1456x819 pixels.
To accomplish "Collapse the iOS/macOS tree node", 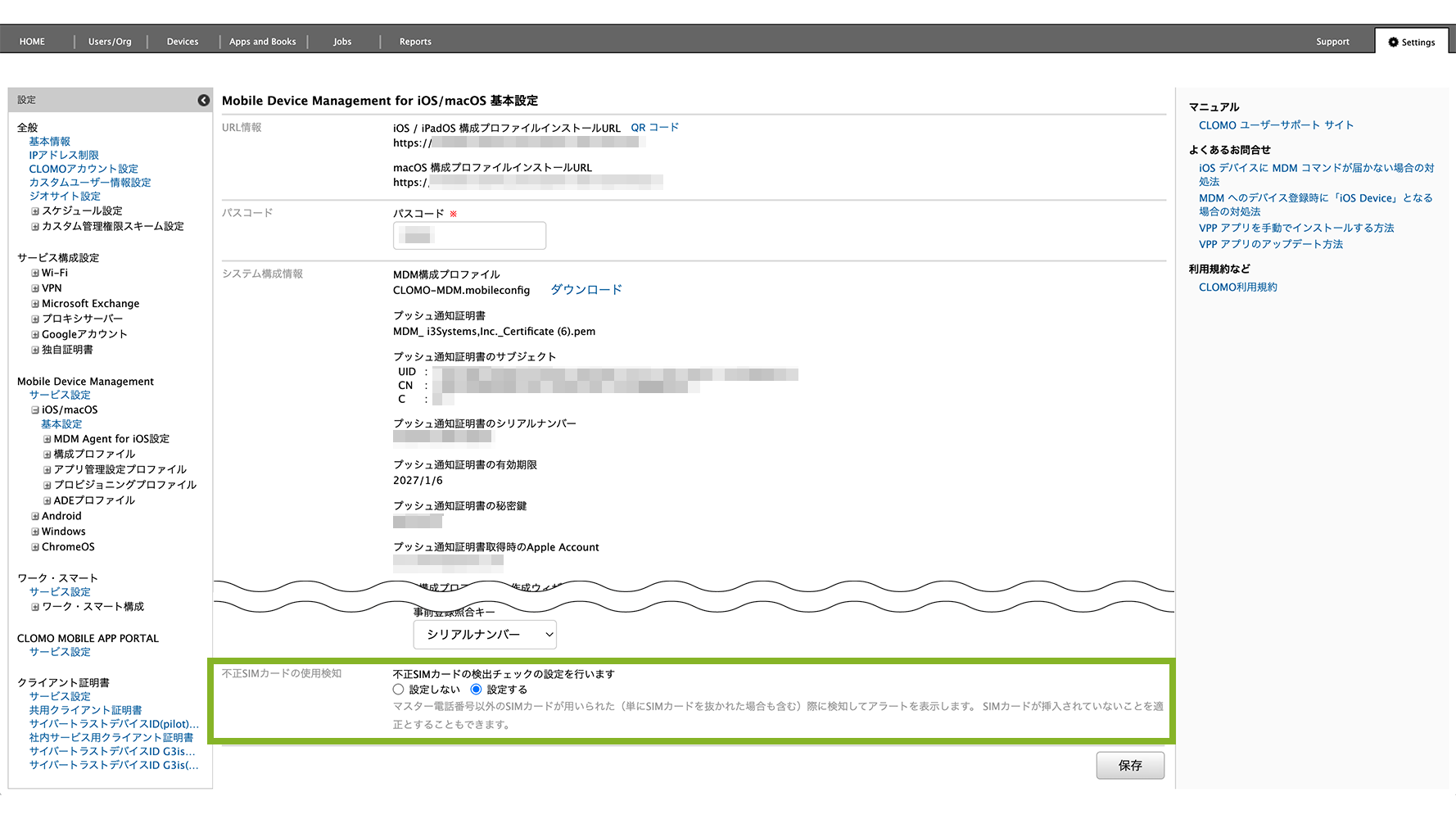I will point(35,410).
